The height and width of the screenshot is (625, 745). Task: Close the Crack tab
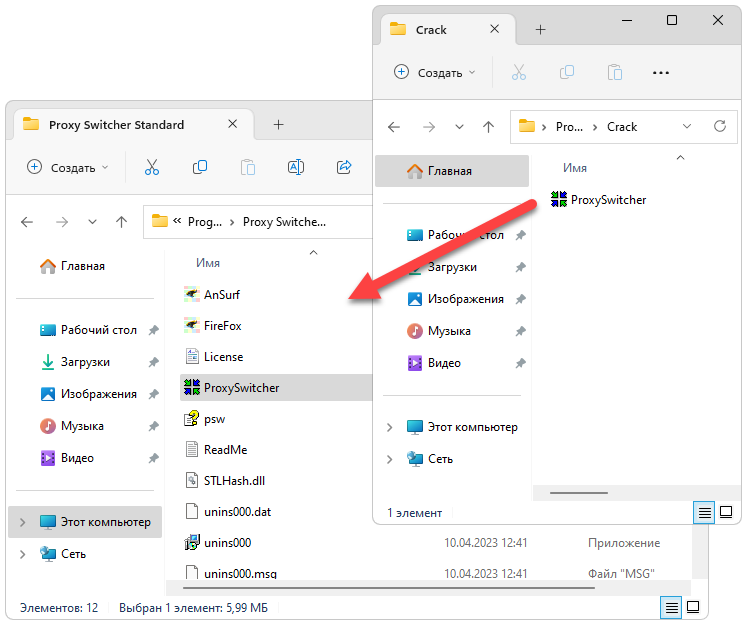[495, 29]
